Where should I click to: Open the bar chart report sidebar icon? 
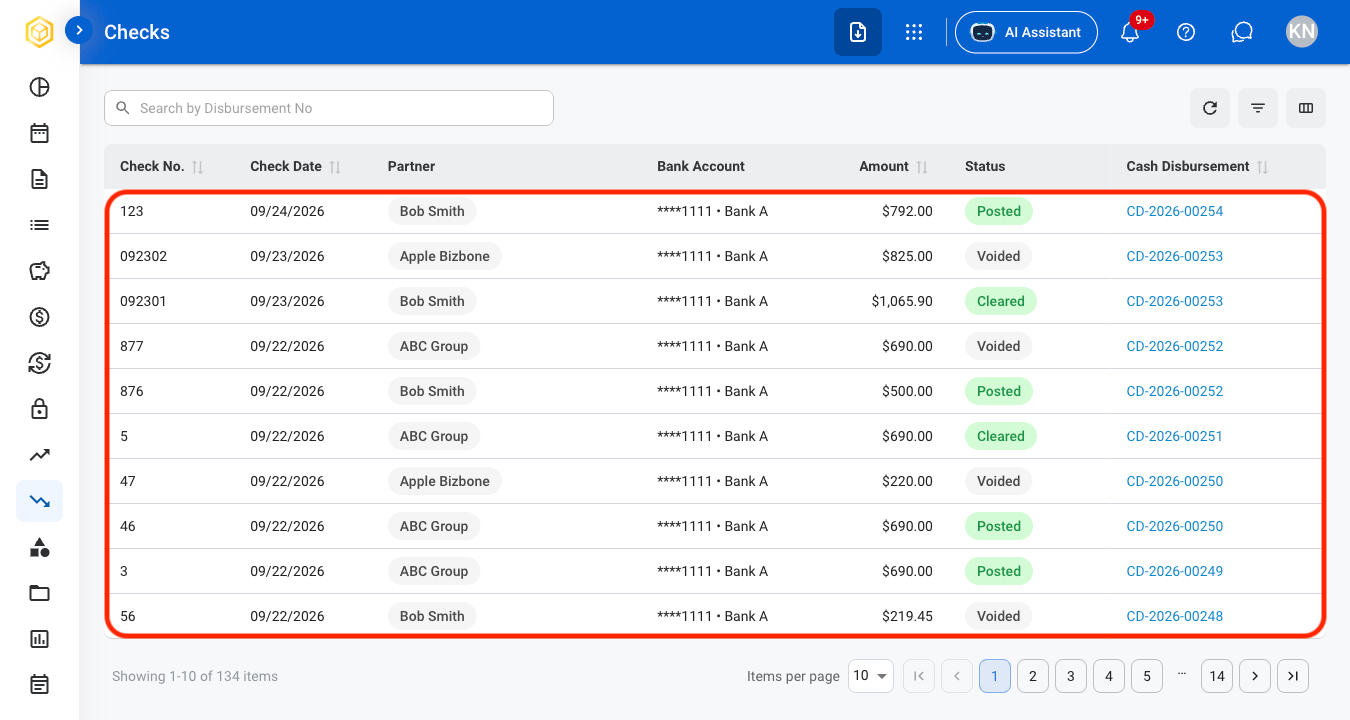click(39, 639)
